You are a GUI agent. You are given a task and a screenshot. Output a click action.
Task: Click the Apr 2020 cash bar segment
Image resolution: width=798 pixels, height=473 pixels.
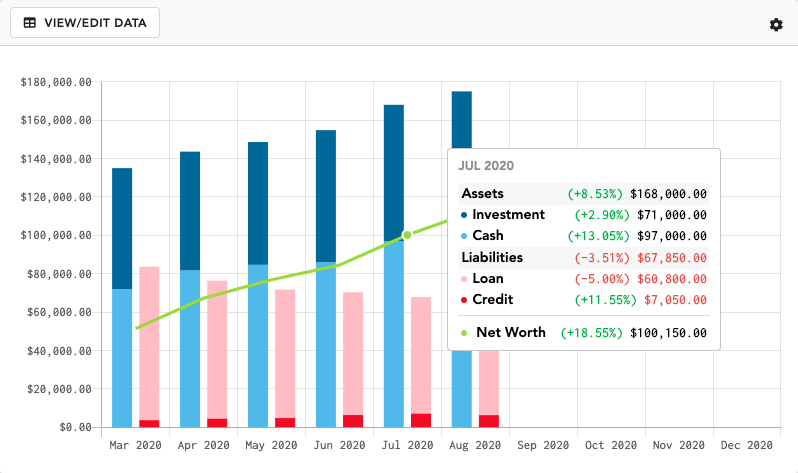pos(190,348)
